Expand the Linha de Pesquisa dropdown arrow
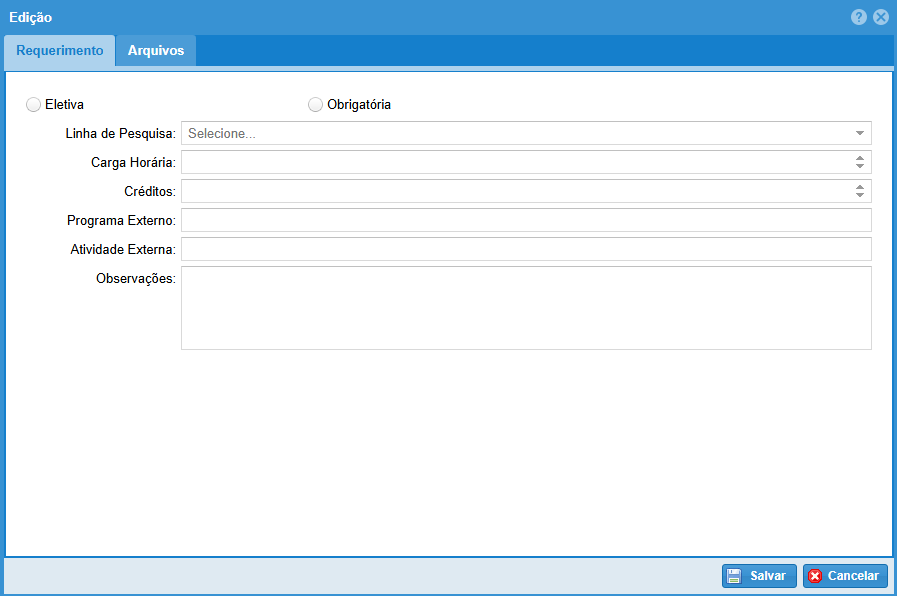 coord(860,133)
